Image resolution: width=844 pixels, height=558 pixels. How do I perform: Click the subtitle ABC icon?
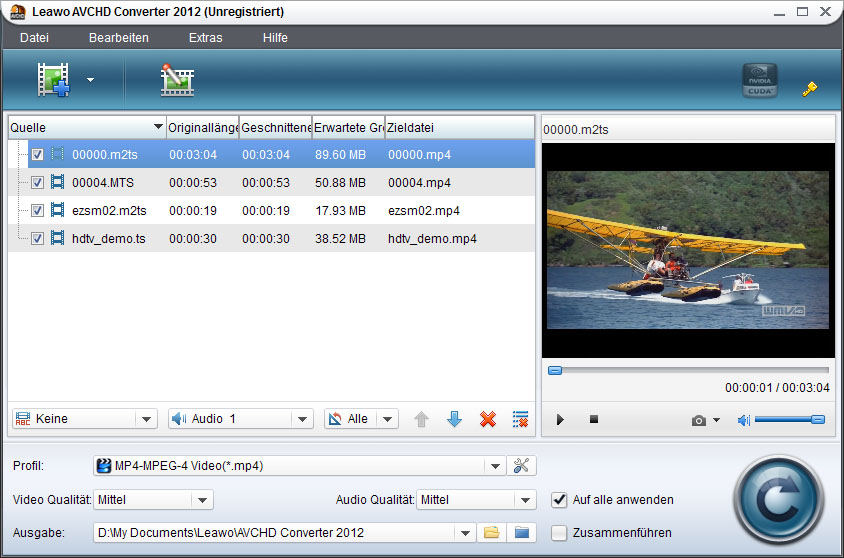[23, 419]
